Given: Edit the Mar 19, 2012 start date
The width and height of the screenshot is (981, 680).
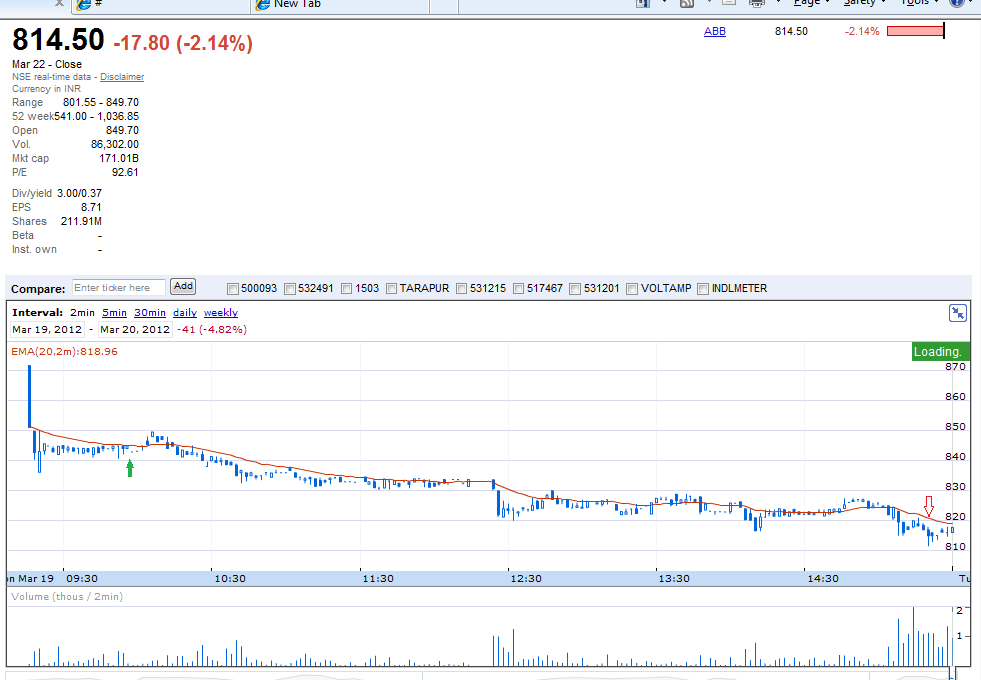Looking at the screenshot, I should point(48,330).
